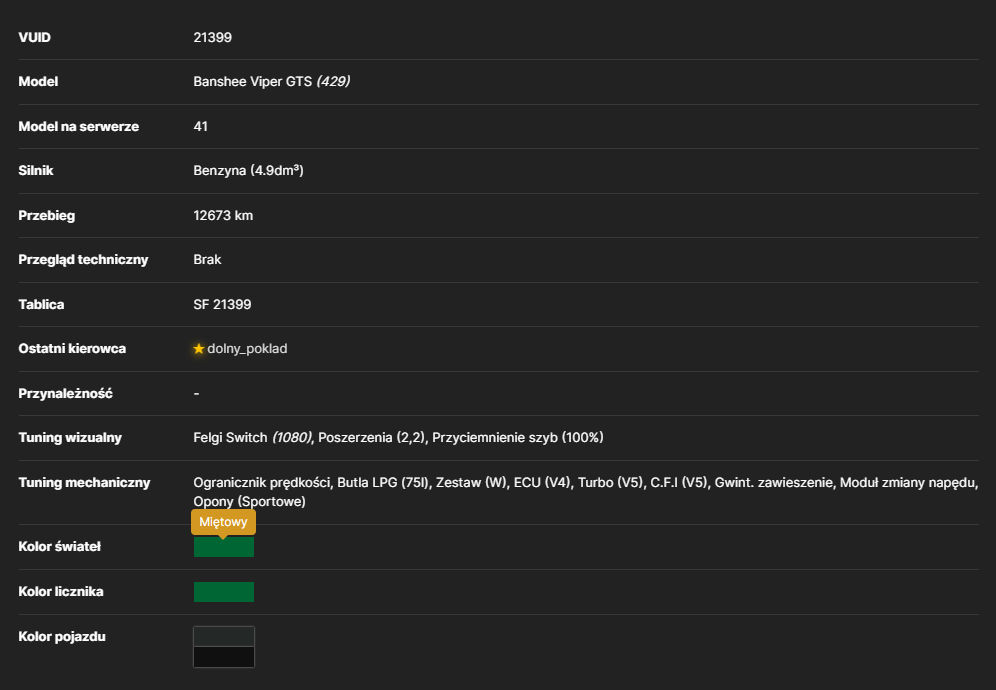Click the ECU (V4) entry
This screenshot has width=996, height=690.
click(x=542, y=483)
